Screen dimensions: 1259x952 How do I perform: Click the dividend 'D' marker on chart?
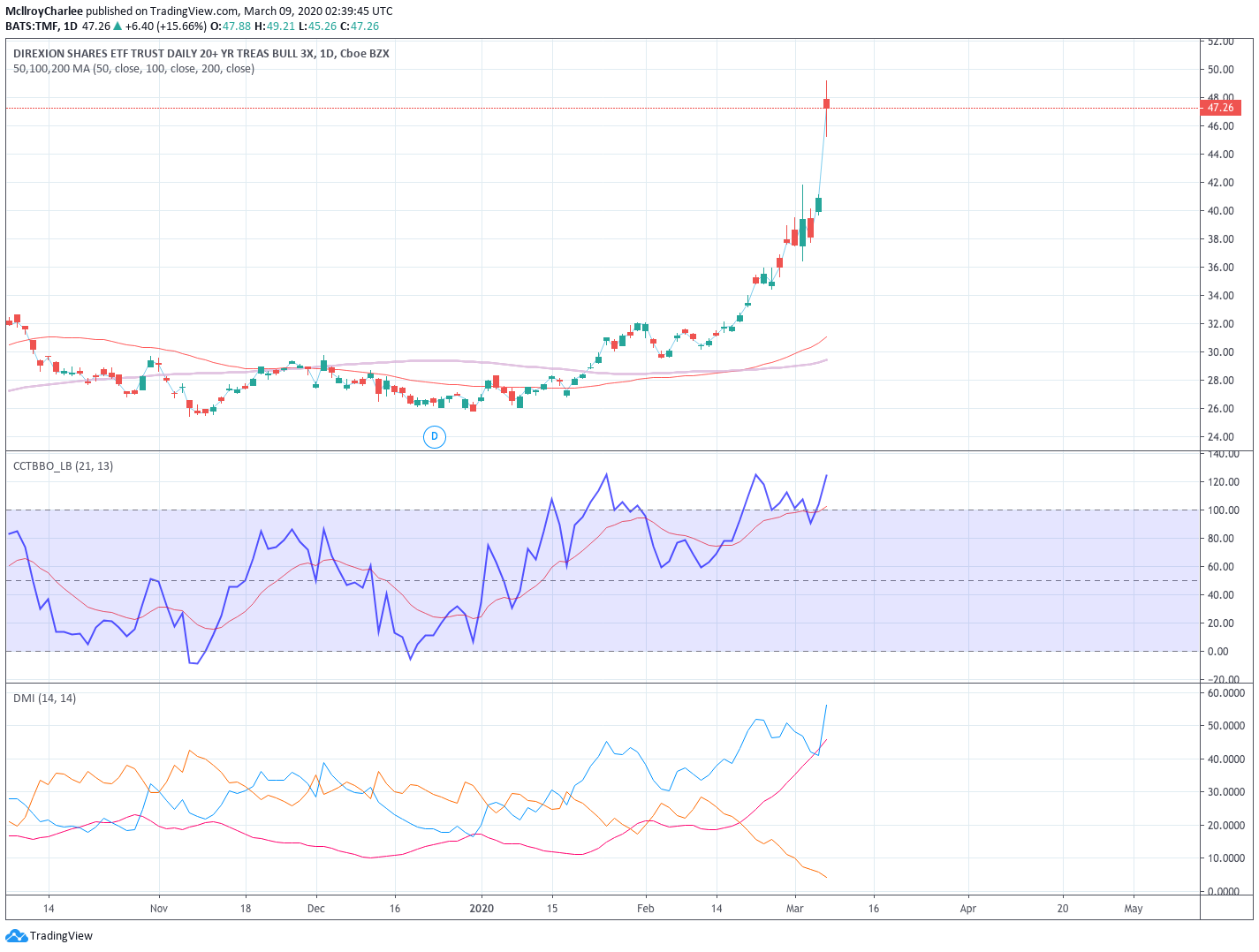pos(434,436)
